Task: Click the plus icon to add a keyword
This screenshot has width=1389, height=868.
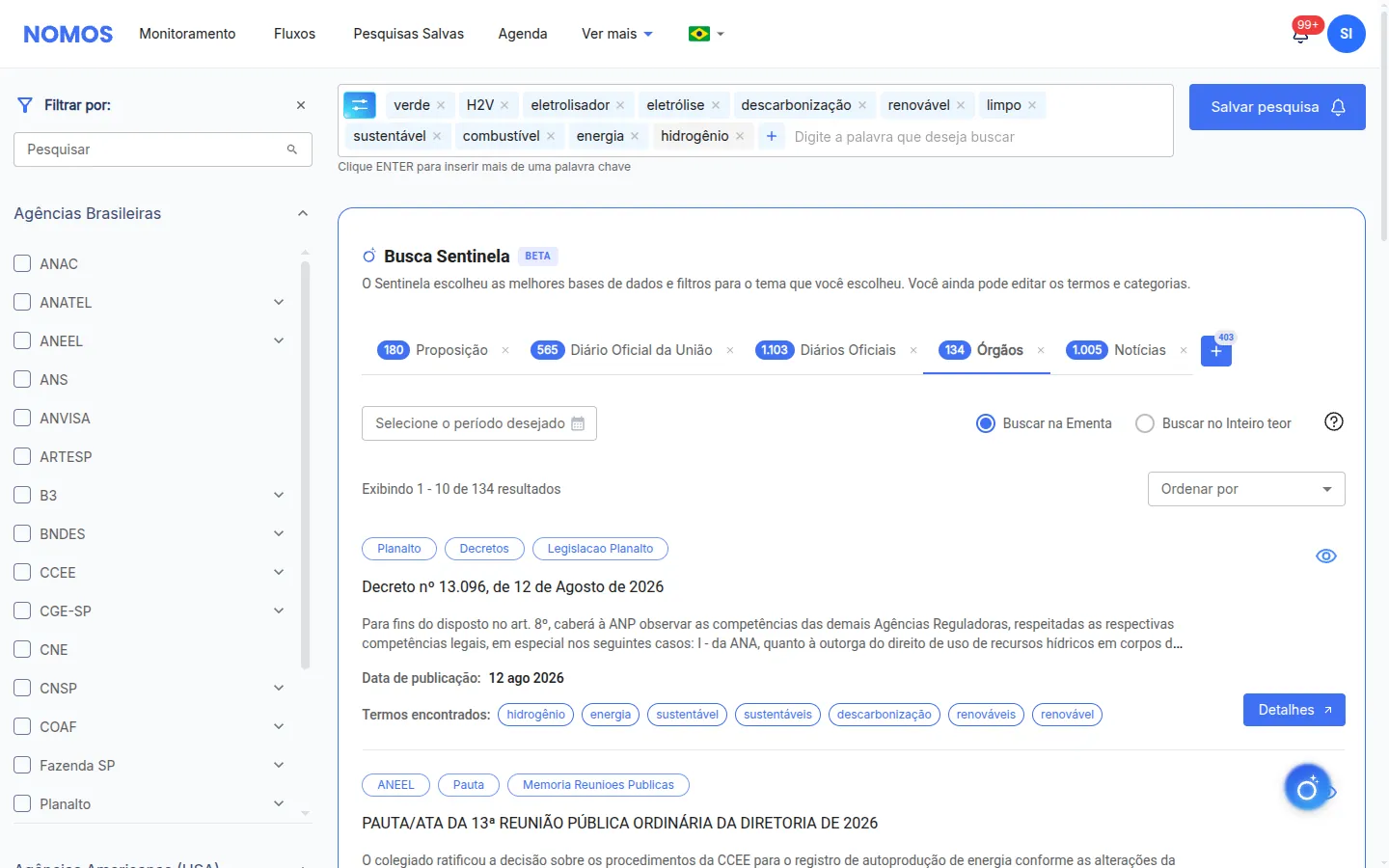Action: click(x=772, y=136)
